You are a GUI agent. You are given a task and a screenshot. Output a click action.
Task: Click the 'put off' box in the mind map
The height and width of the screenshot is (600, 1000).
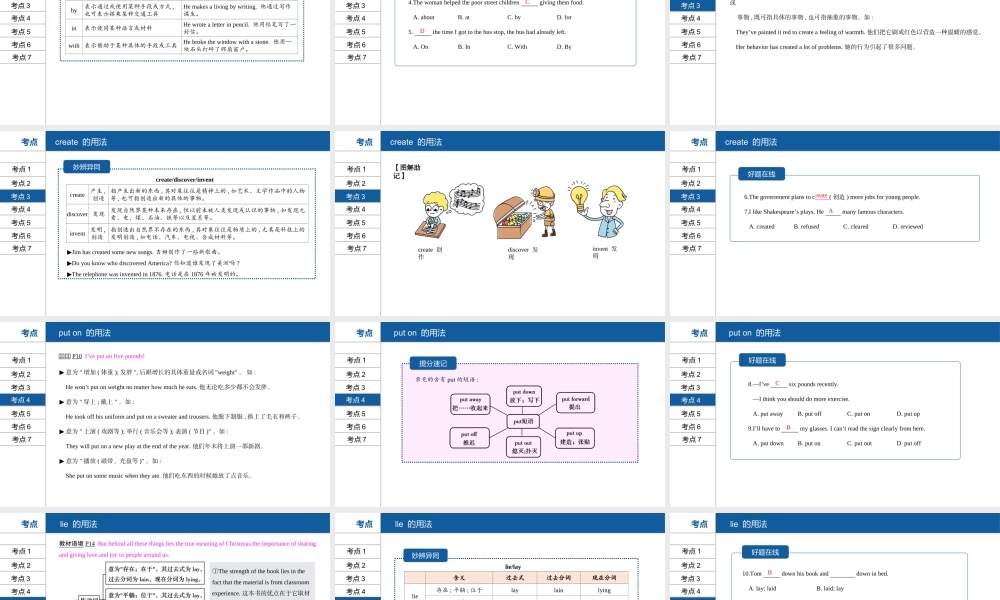point(469,437)
